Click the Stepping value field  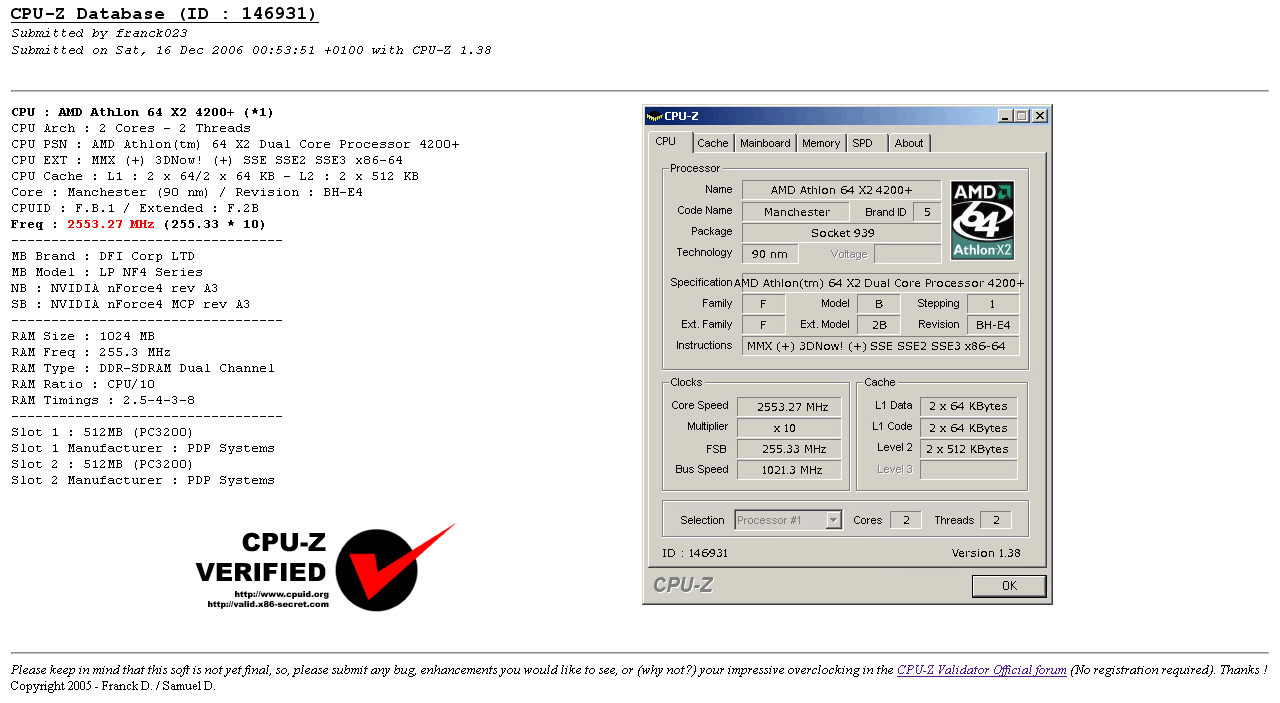(993, 304)
